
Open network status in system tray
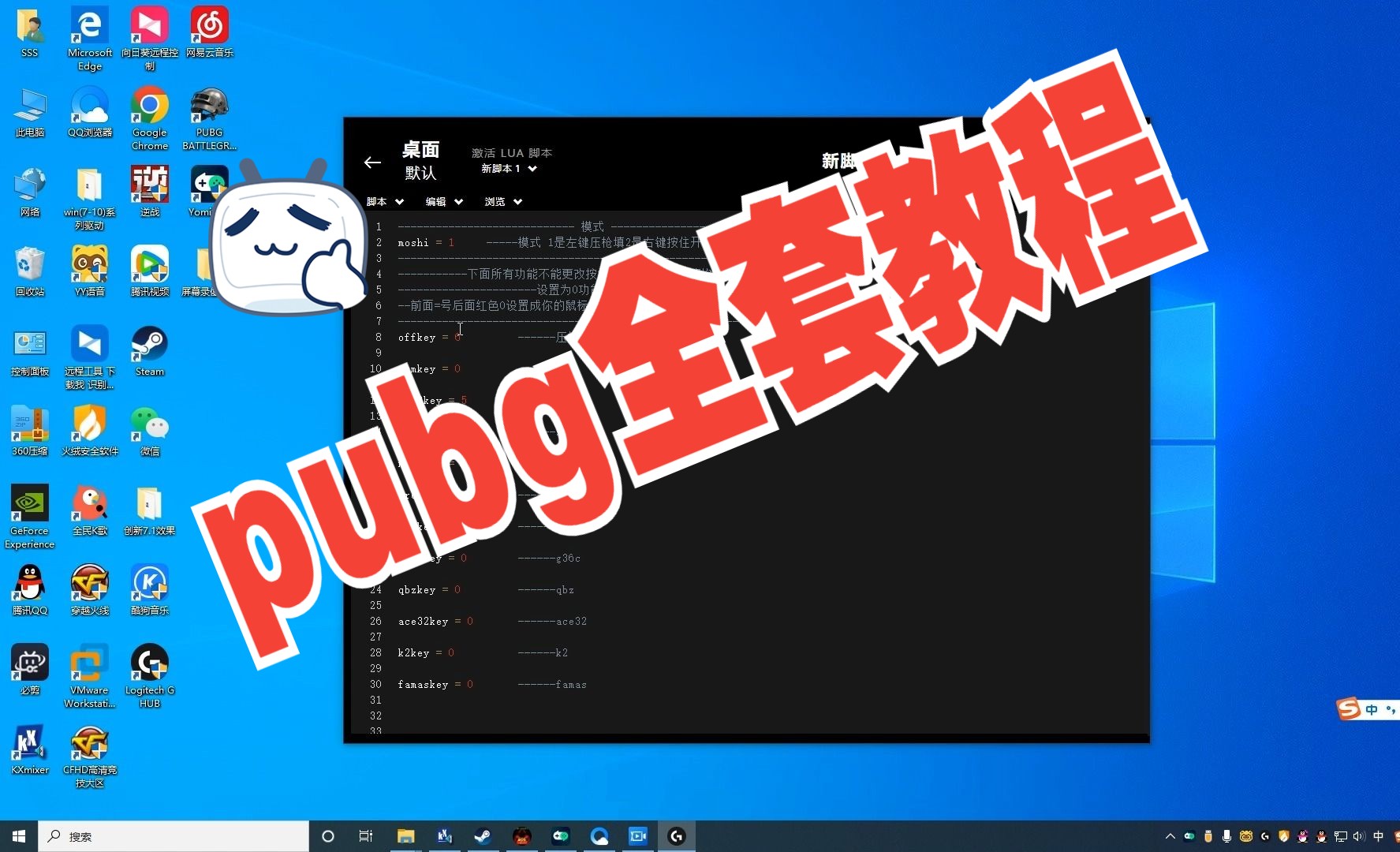[x=1340, y=836]
